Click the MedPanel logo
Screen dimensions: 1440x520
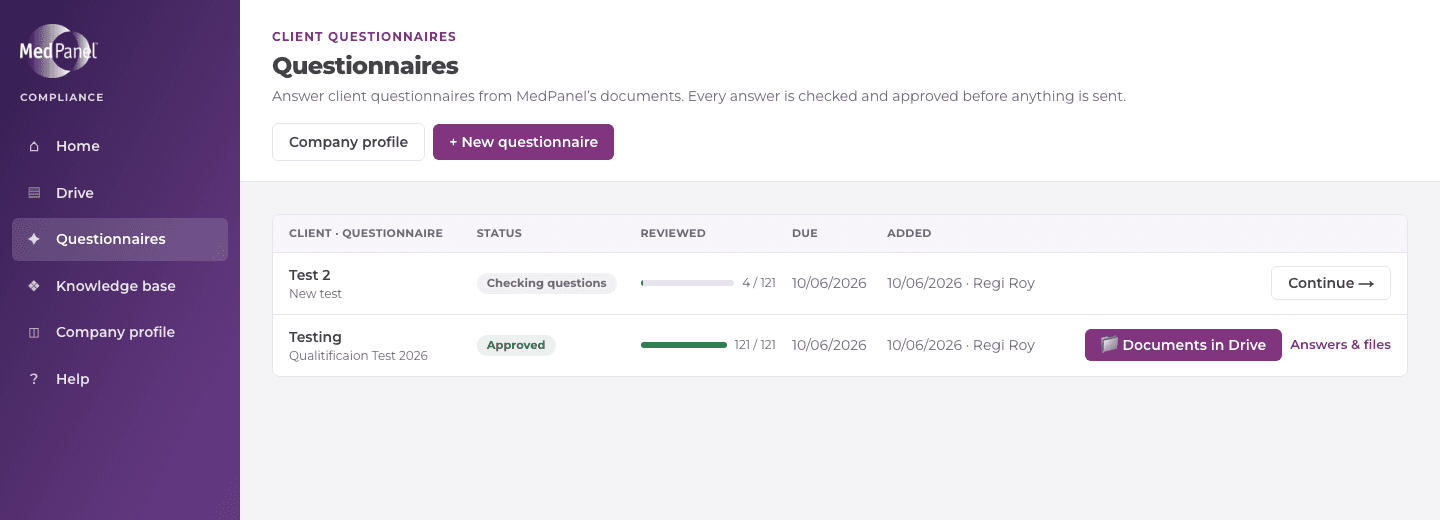[x=59, y=51]
